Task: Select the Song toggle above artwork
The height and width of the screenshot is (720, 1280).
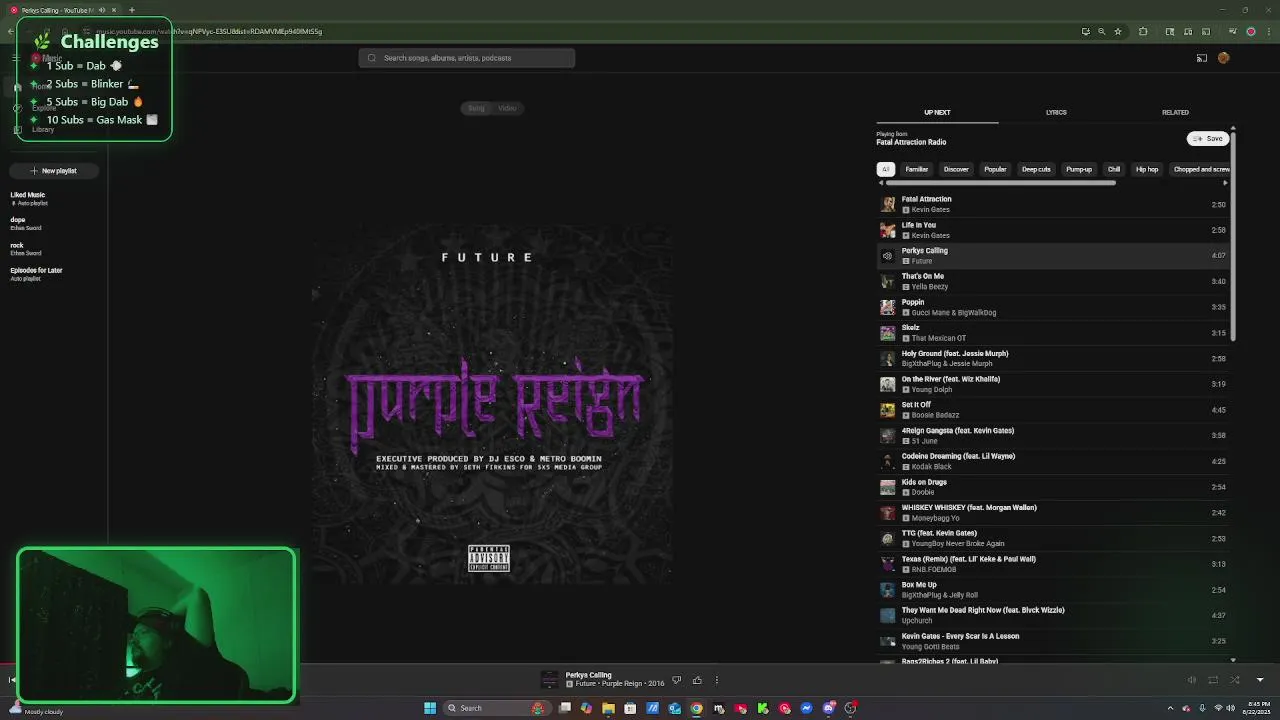Action: [476, 108]
